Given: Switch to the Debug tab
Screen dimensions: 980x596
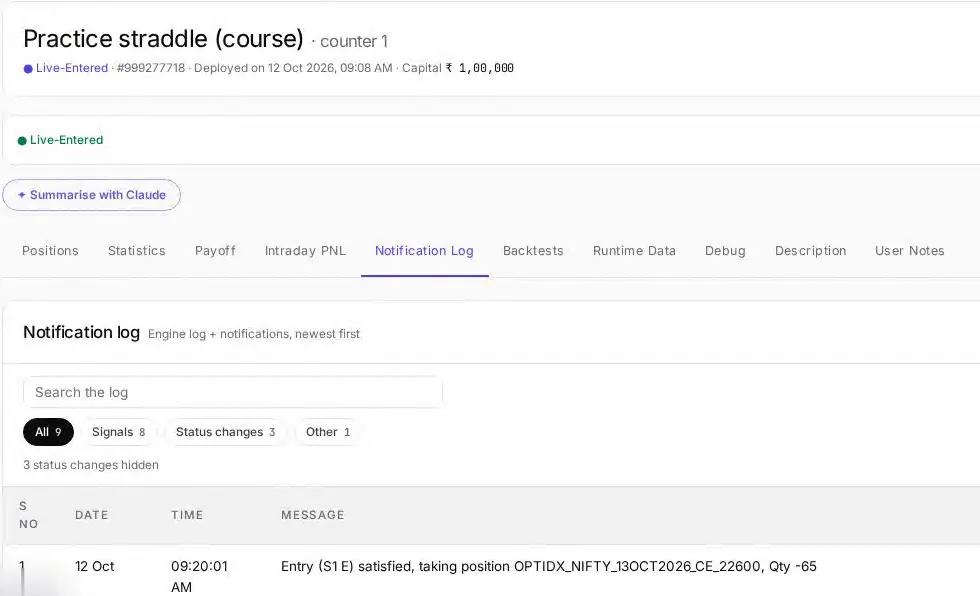Looking at the screenshot, I should click(x=725, y=251).
